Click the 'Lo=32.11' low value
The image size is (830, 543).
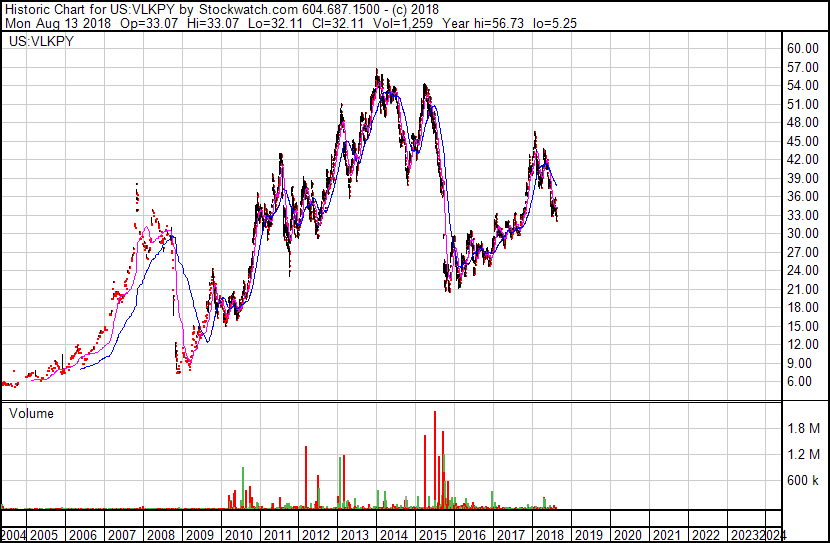coord(275,23)
